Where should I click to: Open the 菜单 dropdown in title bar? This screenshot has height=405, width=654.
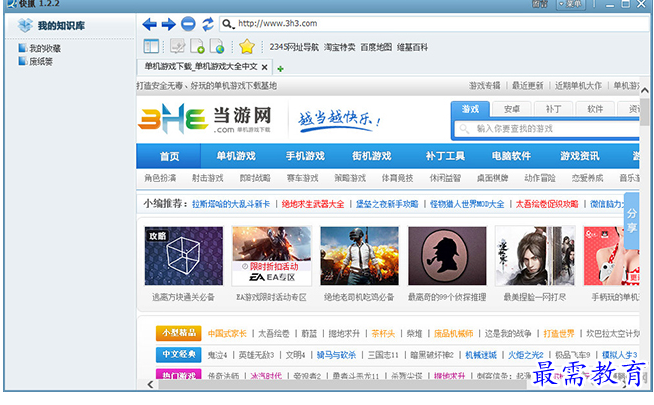(x=571, y=4)
